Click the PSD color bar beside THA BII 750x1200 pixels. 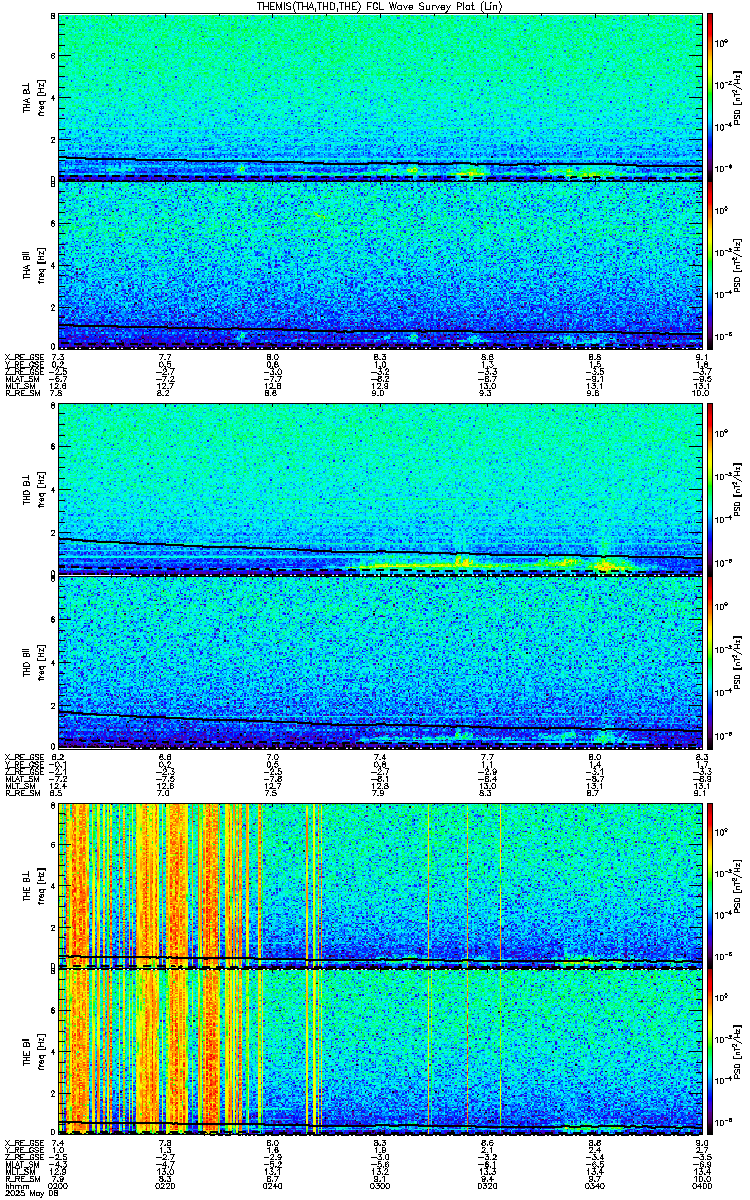[710, 266]
